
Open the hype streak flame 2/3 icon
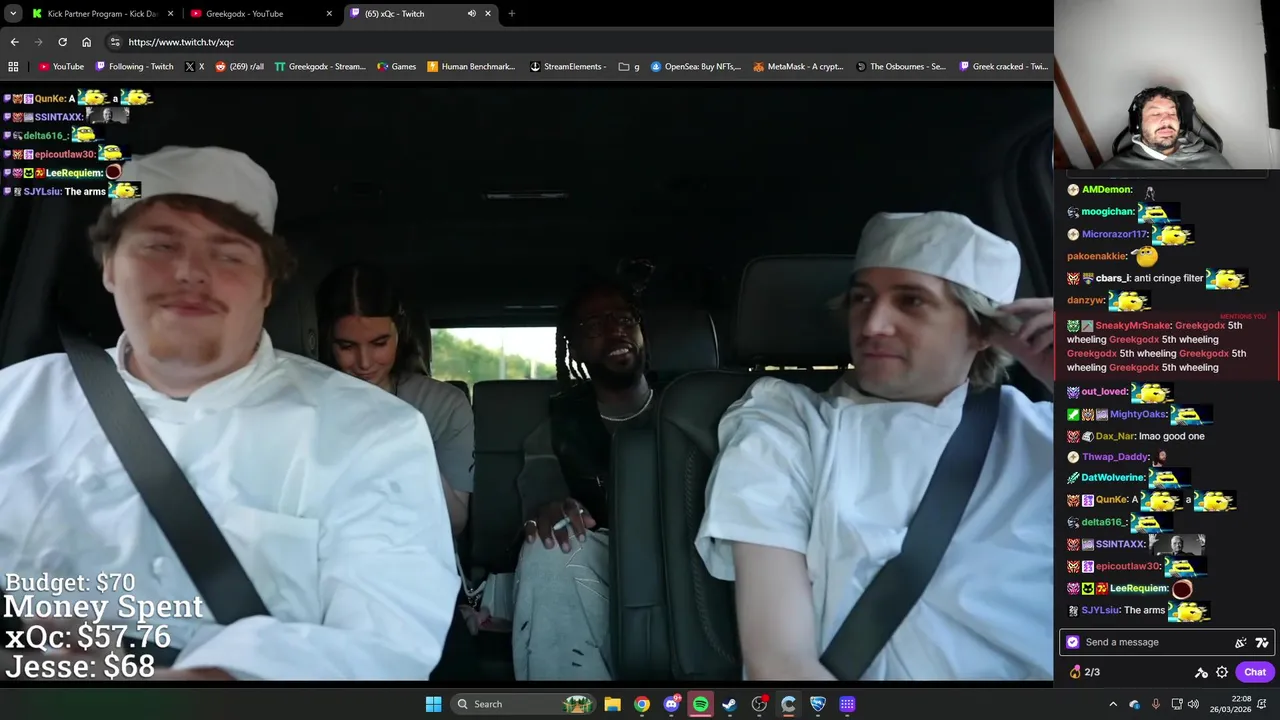pyautogui.click(x=1085, y=672)
